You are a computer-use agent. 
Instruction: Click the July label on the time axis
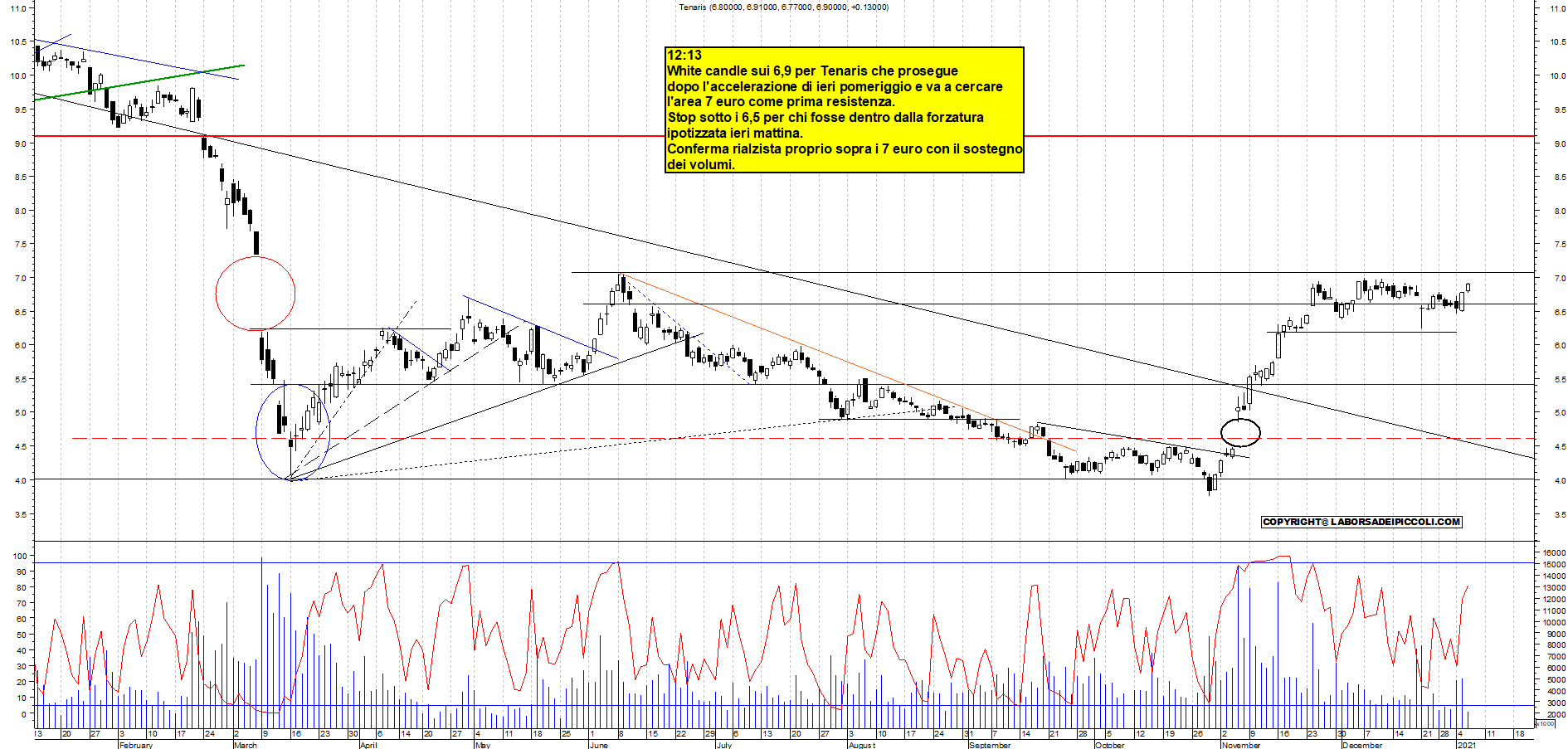(723, 745)
